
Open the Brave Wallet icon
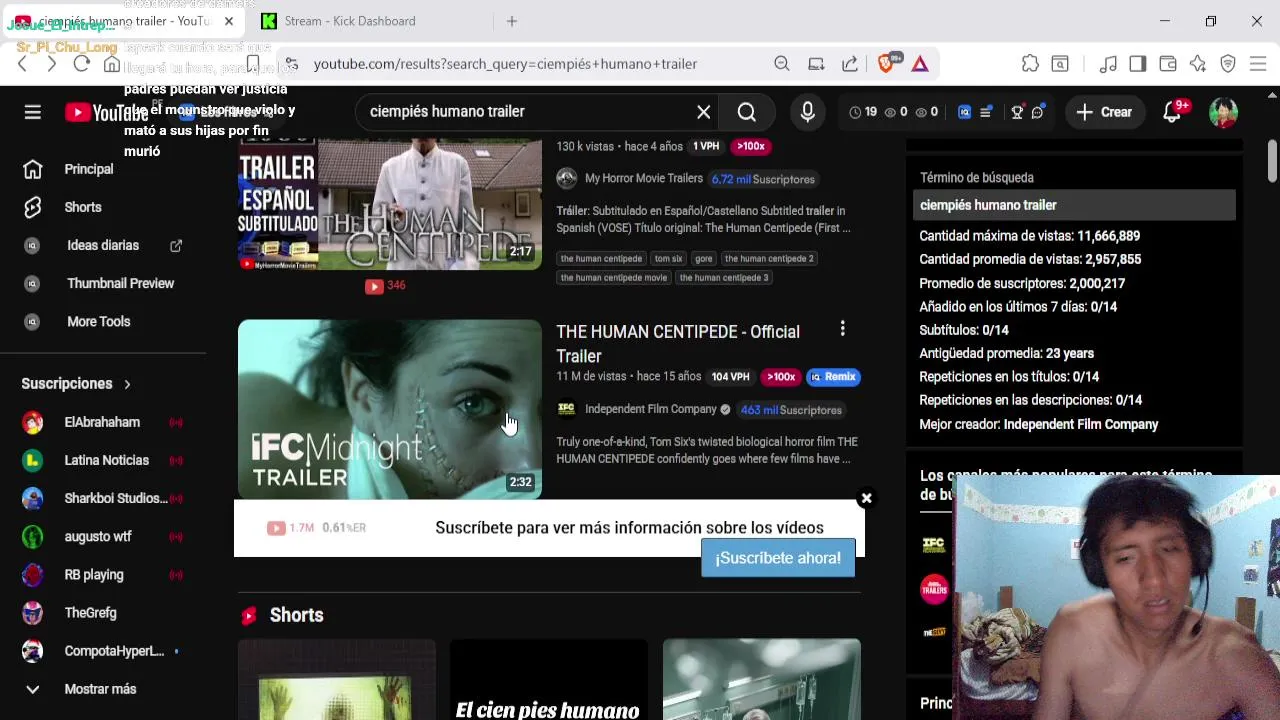pyautogui.click(x=1168, y=64)
